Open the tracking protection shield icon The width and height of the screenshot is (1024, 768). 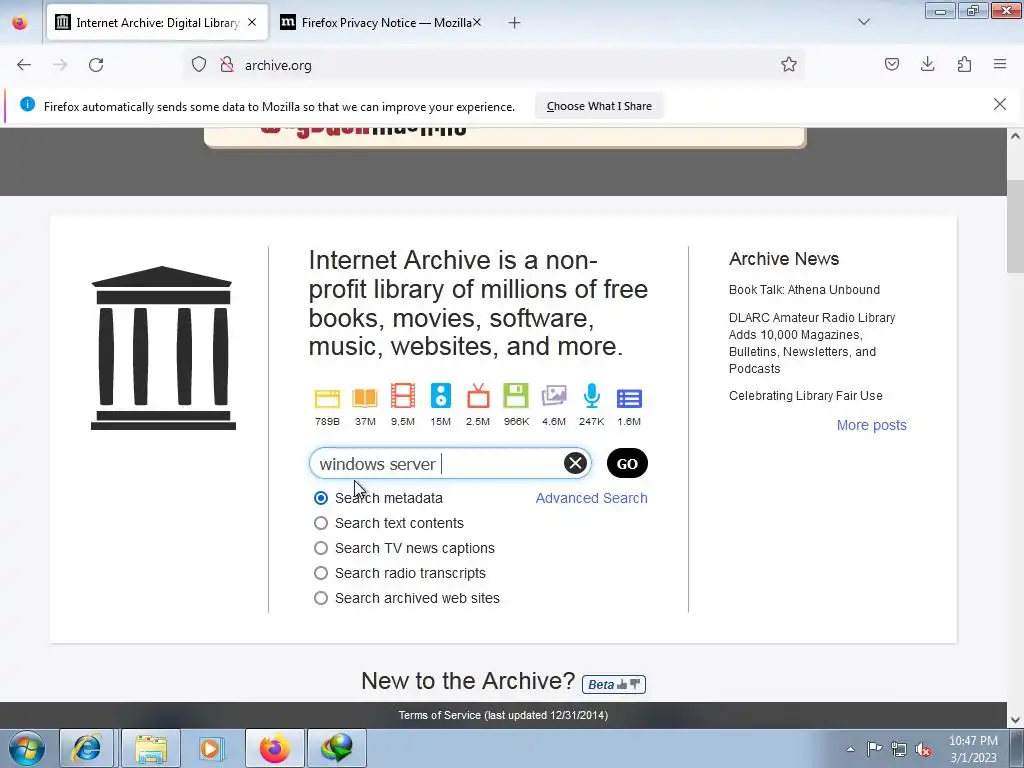(199, 65)
